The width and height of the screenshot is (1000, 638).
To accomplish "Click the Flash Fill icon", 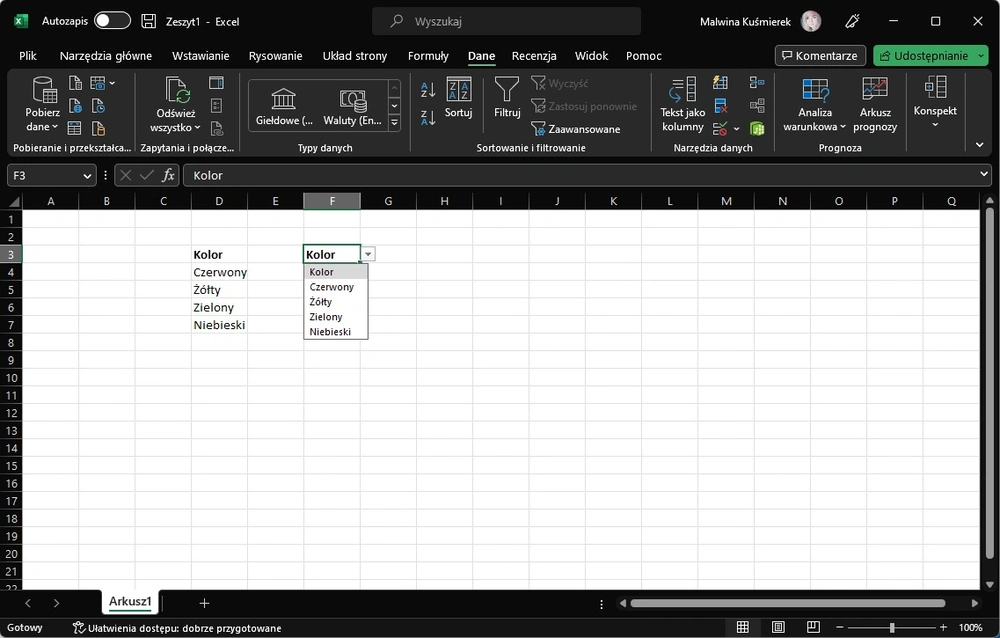I will (x=721, y=82).
